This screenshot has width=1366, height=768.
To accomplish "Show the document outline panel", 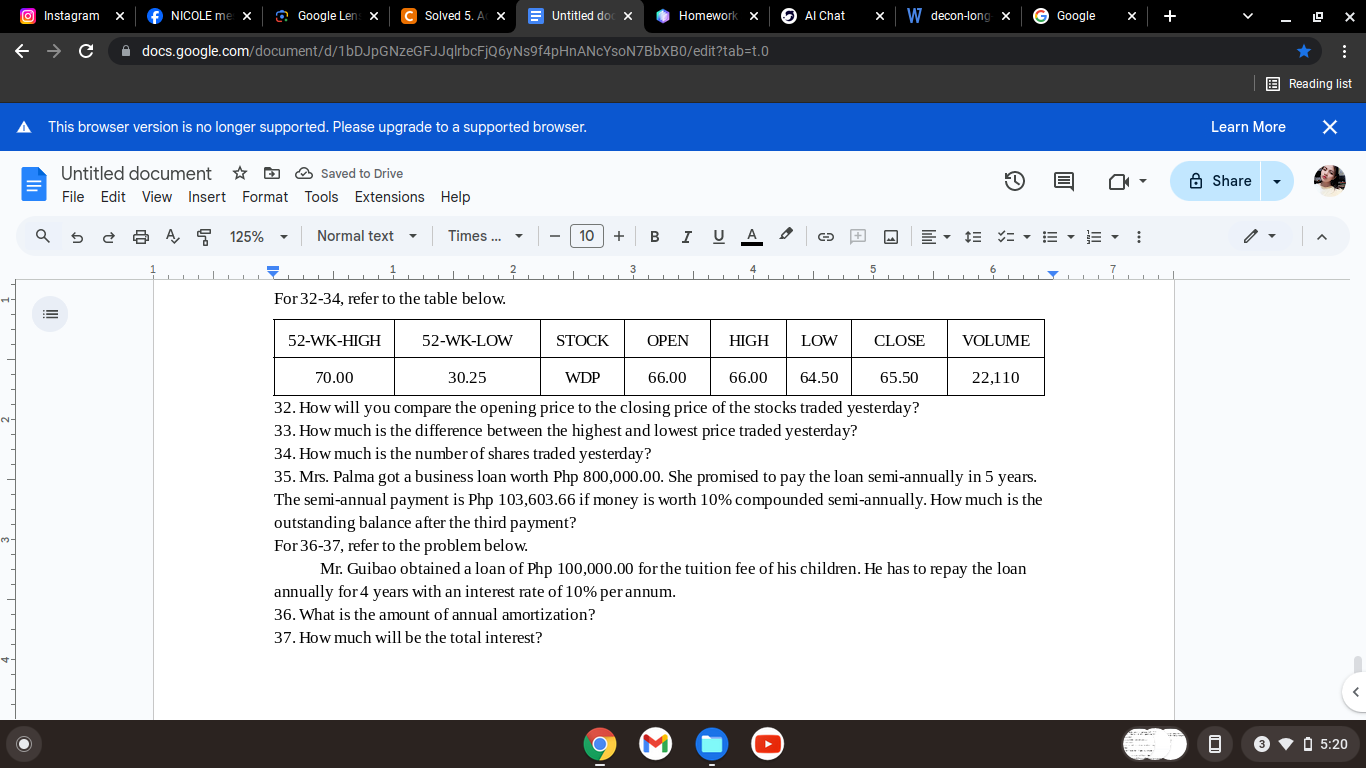I will click(x=50, y=314).
